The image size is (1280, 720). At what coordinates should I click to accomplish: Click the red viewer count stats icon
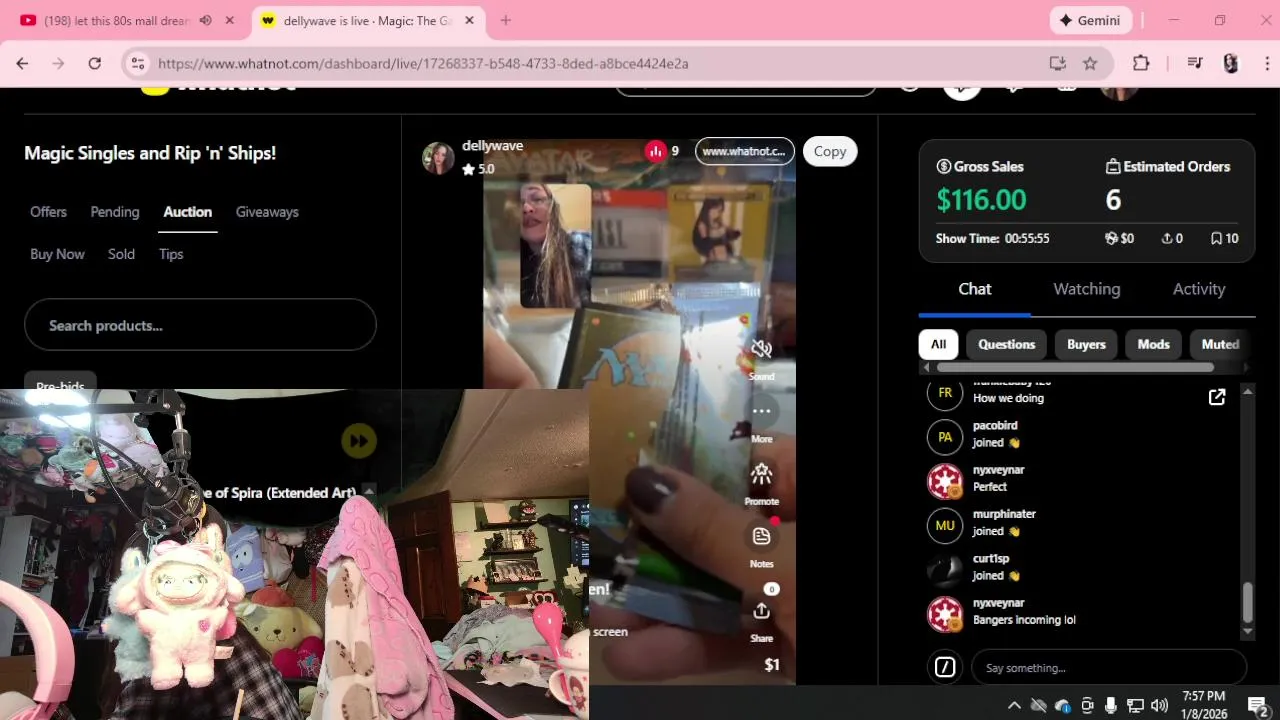655,151
